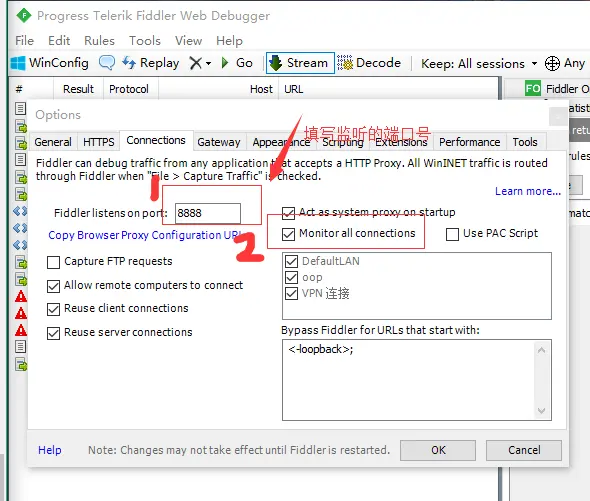Enable Capture FTP requests
This screenshot has height=501, width=590.
coord(53,262)
